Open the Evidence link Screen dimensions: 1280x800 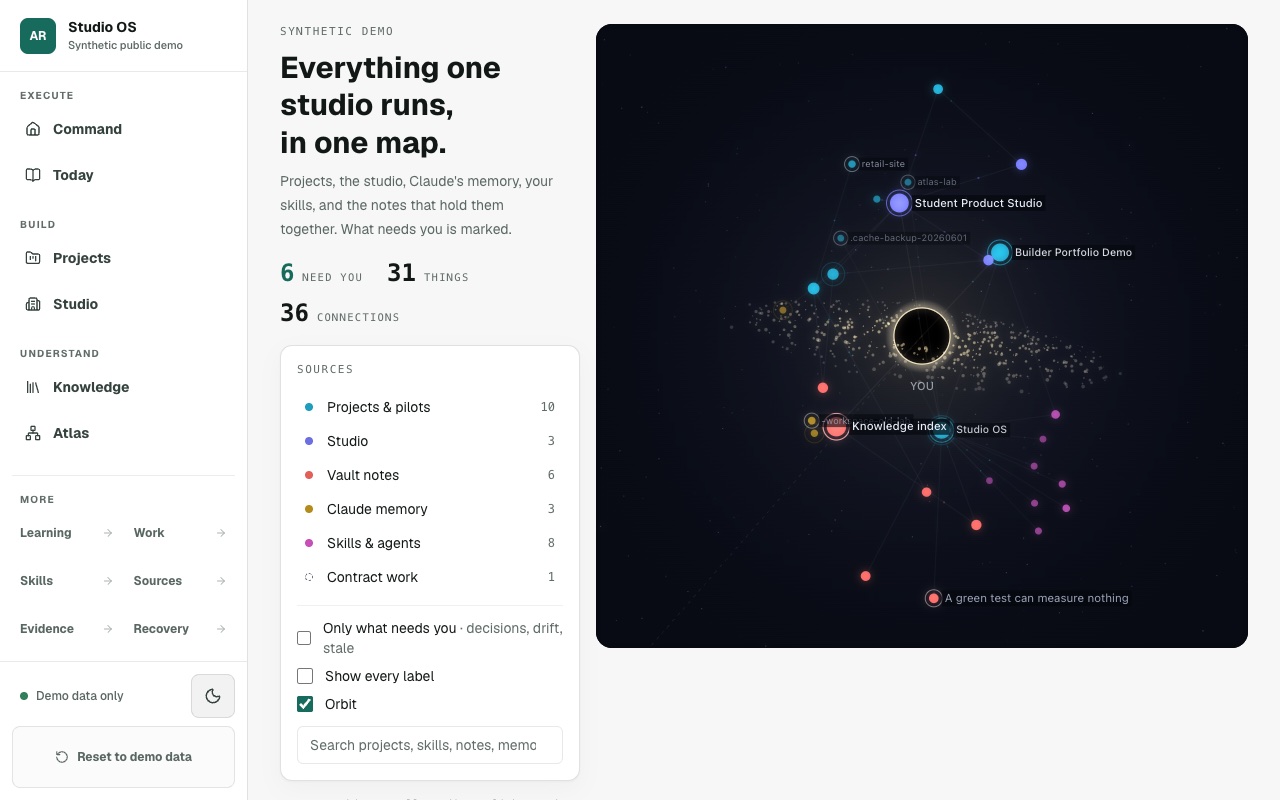66,629
